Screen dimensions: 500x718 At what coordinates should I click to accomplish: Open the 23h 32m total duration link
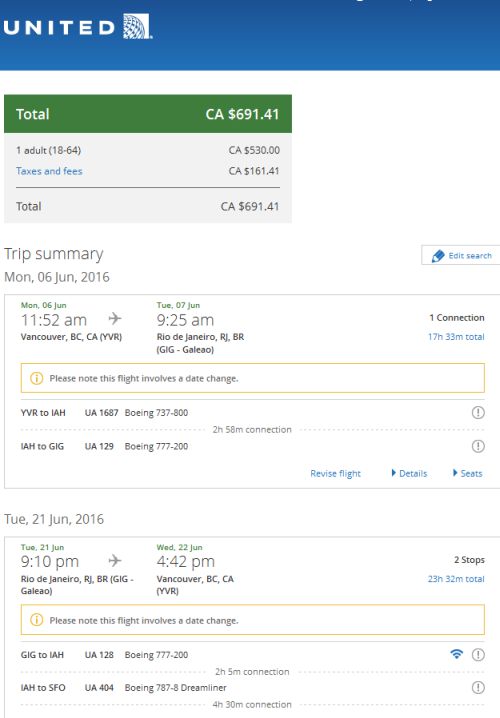[456, 579]
